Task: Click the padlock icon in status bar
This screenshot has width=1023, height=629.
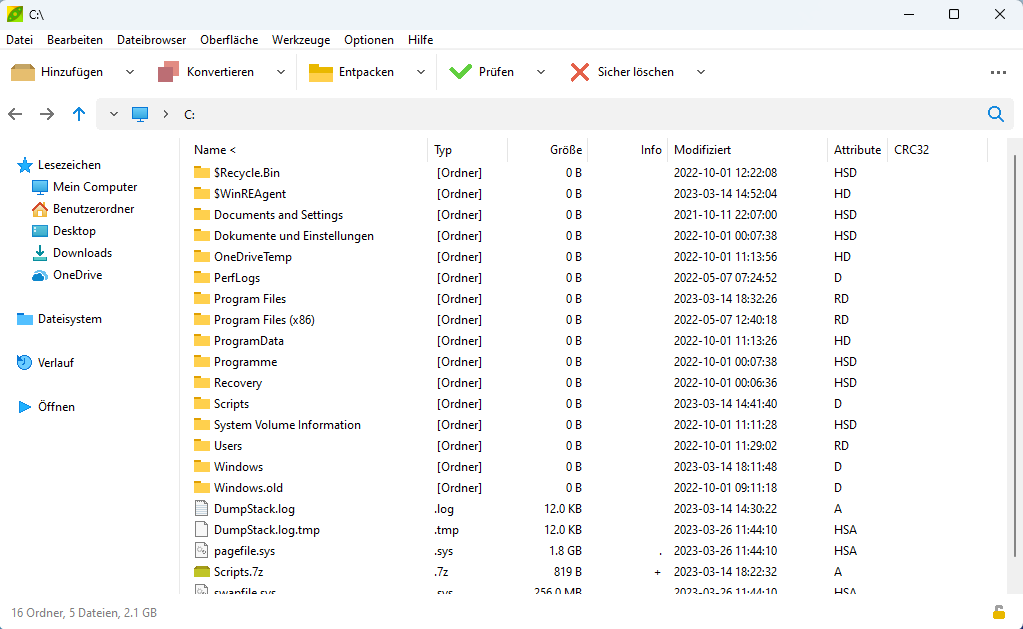Action: pos(998,612)
